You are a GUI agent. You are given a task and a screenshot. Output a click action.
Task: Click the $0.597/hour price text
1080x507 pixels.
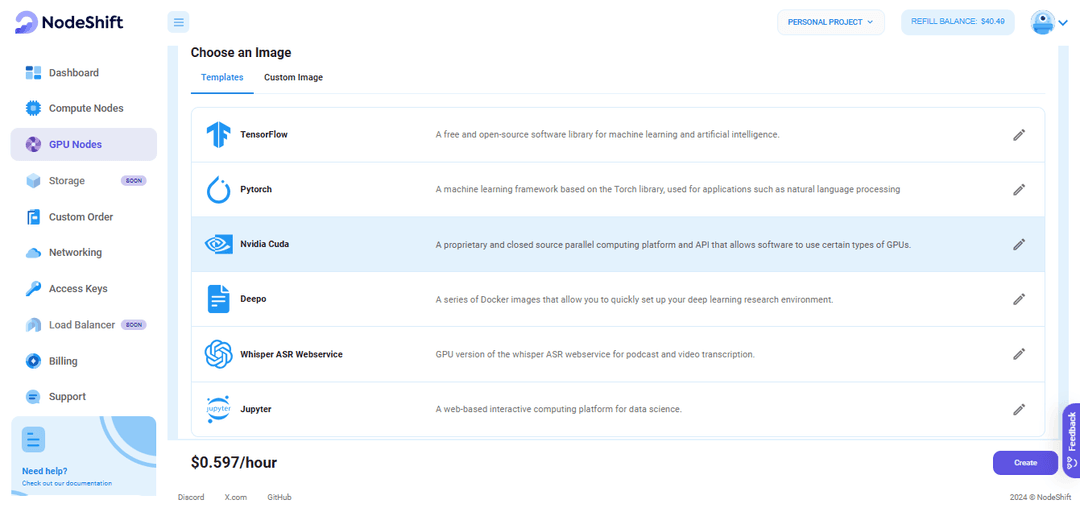234,463
